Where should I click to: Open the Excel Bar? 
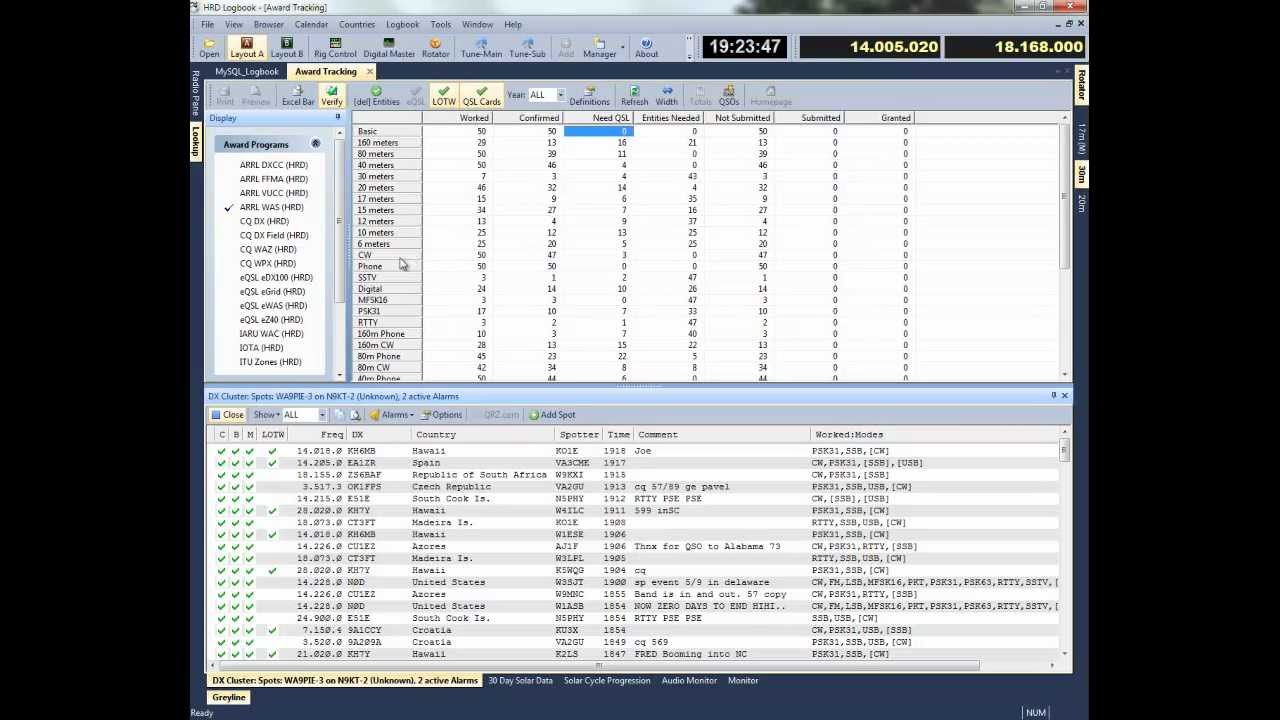[298, 96]
